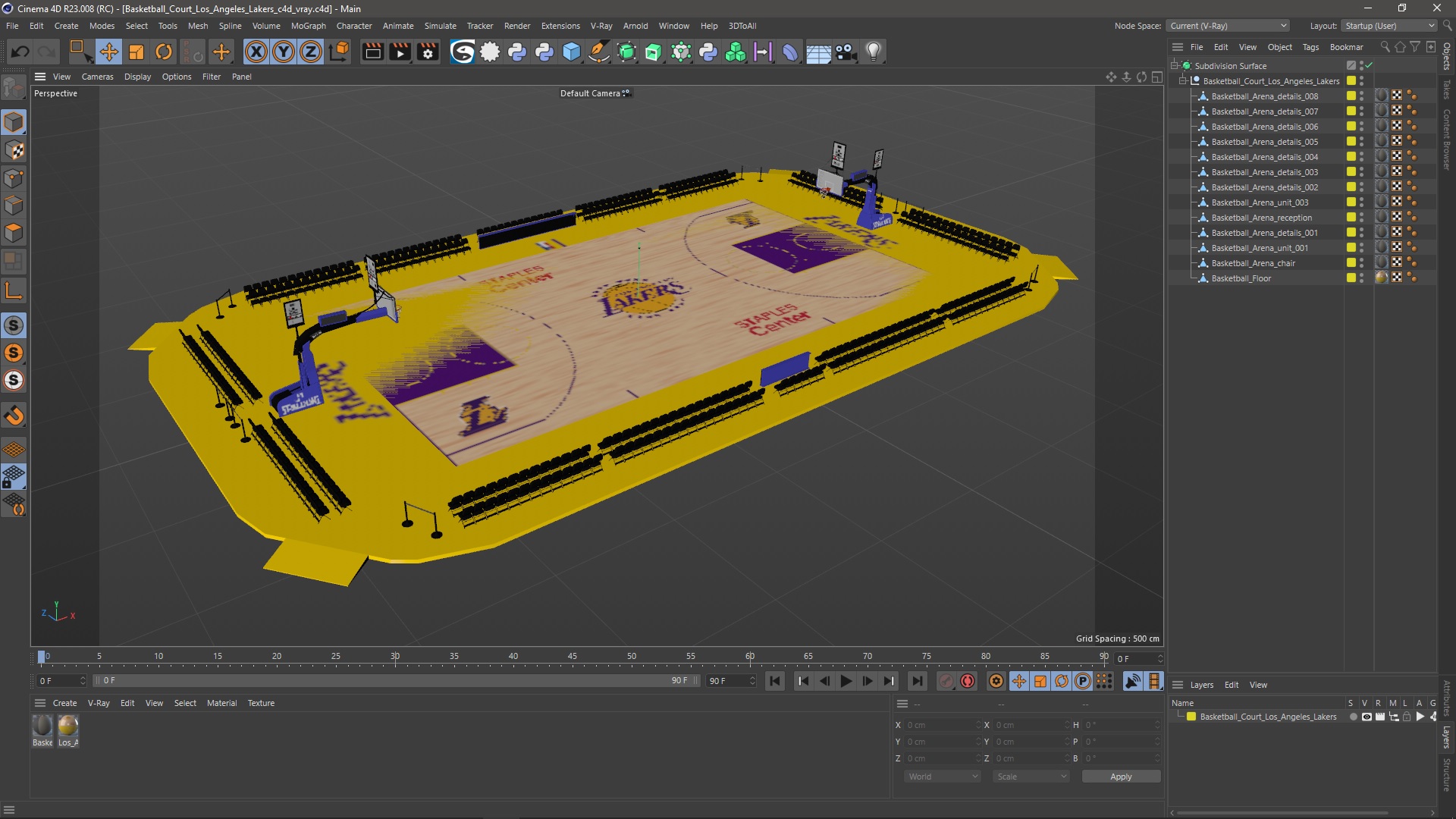
Task: Select the Move tool
Action: [x=109, y=52]
